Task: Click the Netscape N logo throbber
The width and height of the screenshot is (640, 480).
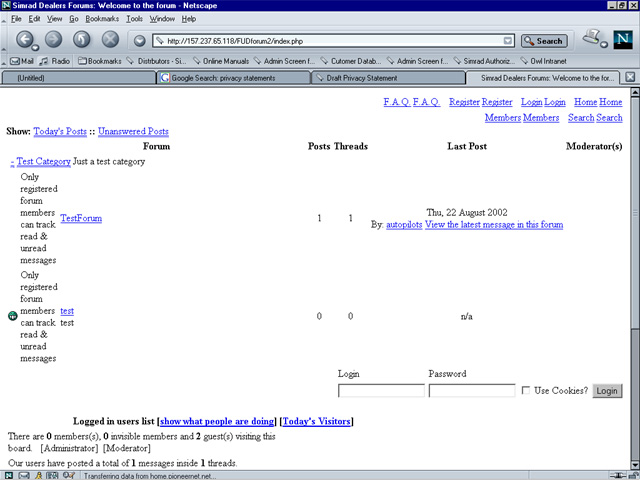Action: [623, 40]
